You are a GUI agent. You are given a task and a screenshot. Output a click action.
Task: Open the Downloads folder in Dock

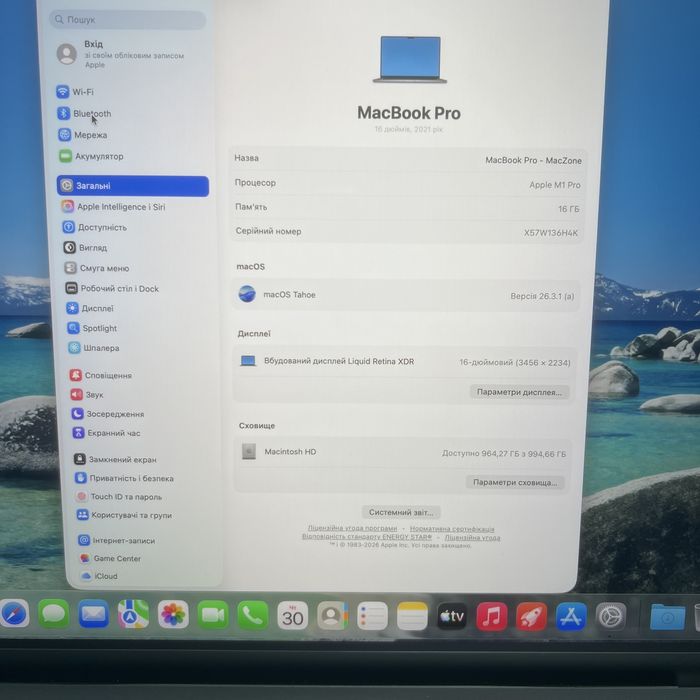pos(667,617)
